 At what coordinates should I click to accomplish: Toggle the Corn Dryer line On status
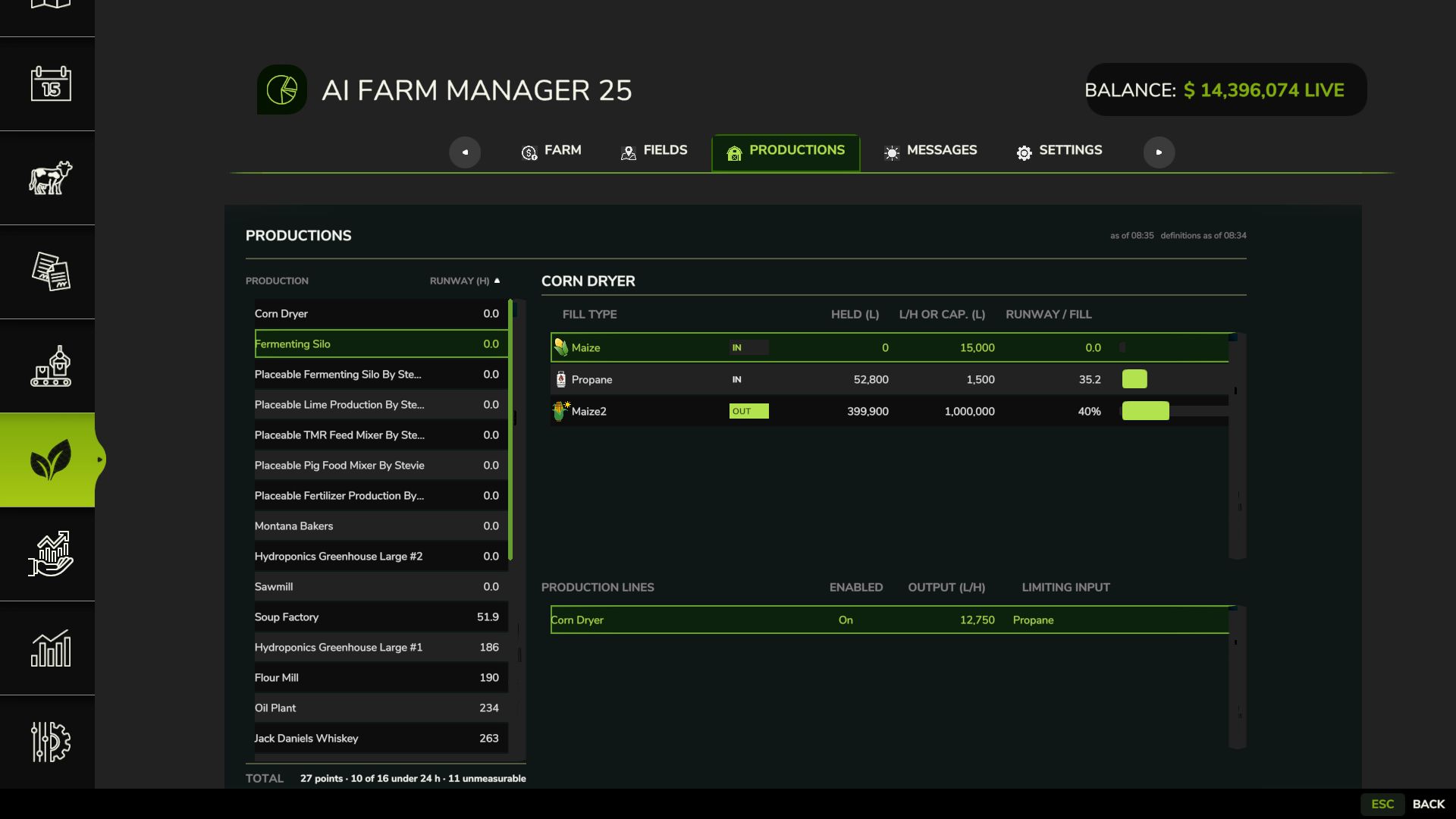pyautogui.click(x=846, y=620)
